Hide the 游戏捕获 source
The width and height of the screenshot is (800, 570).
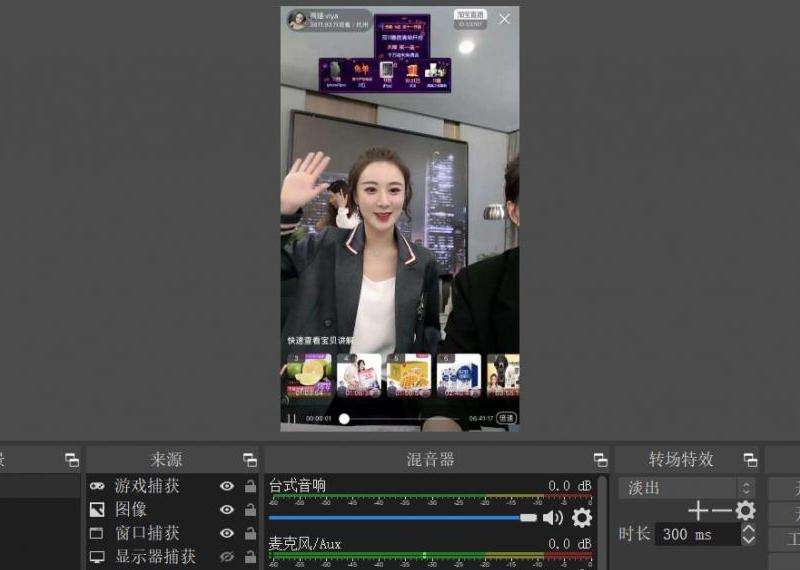227,486
